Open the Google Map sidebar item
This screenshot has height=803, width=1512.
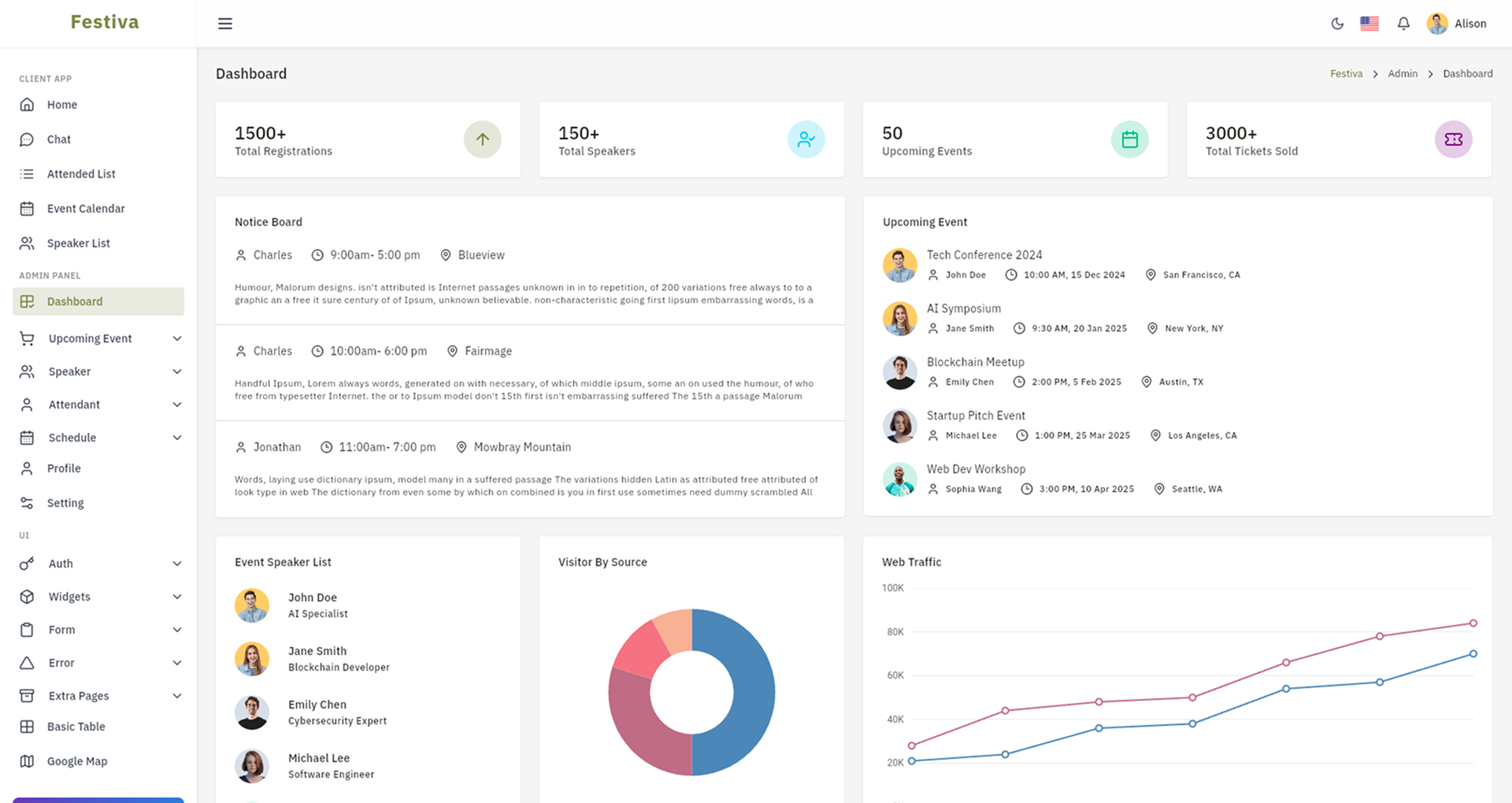[76, 760]
